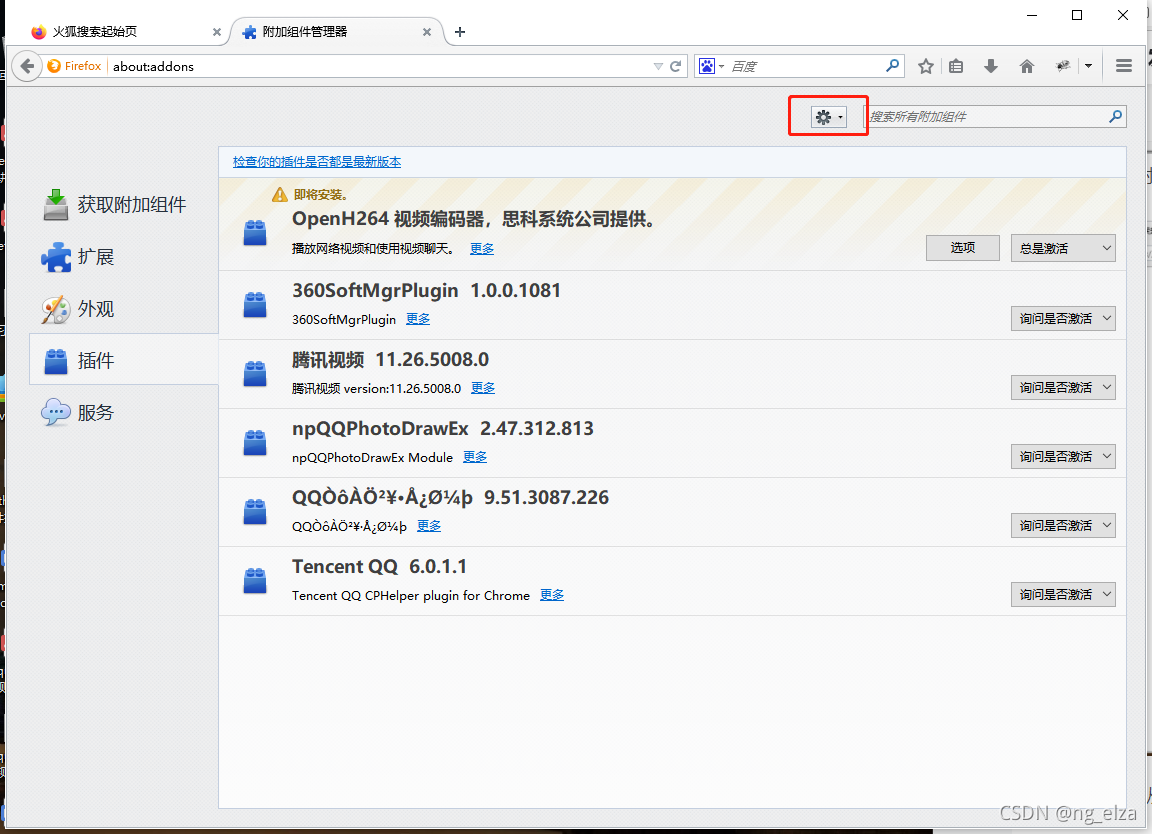Select the Tencent QQ 6.0.1.1 title
The height and width of the screenshot is (834, 1152).
click(x=379, y=567)
